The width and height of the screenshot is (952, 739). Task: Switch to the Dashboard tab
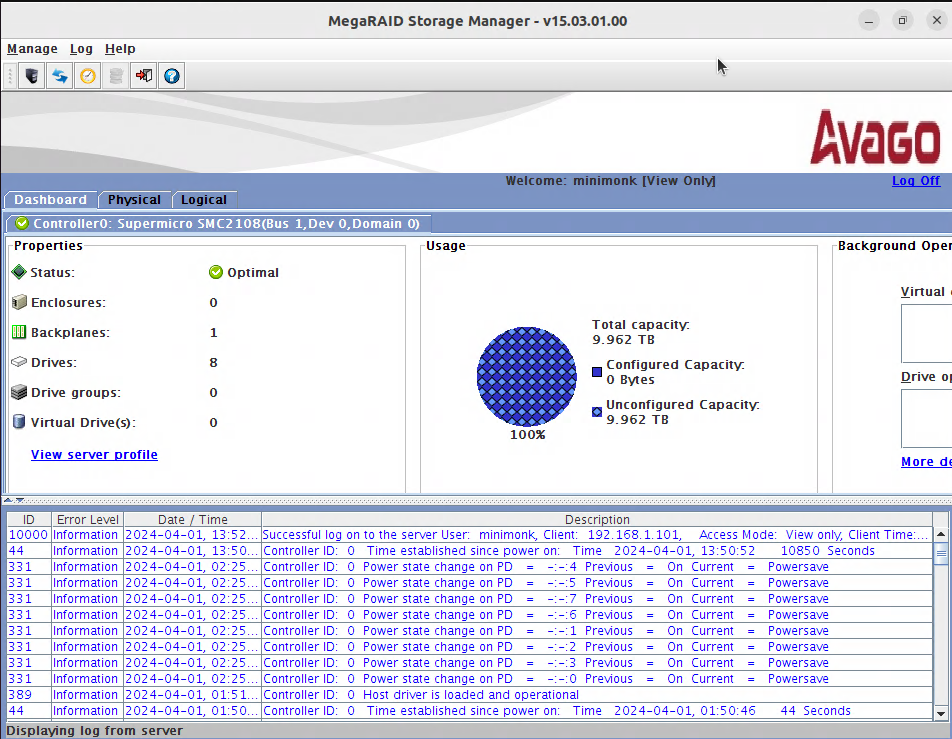pos(50,200)
